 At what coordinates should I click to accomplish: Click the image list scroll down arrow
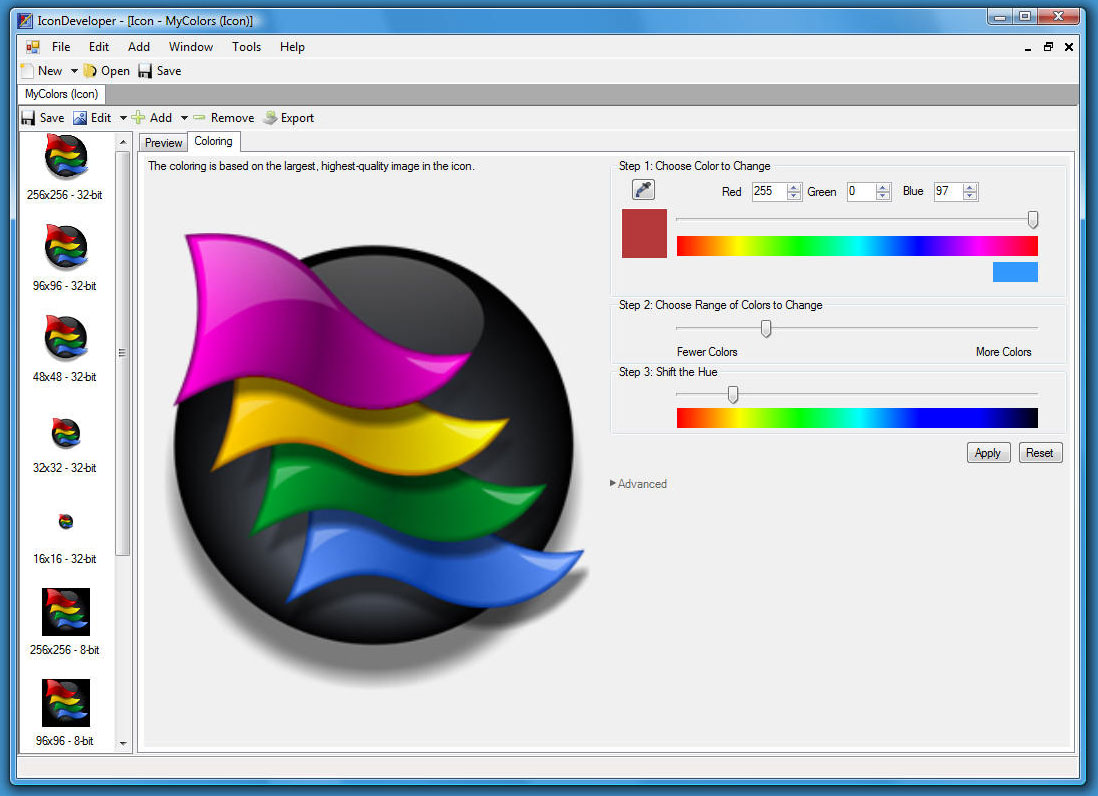(123, 743)
